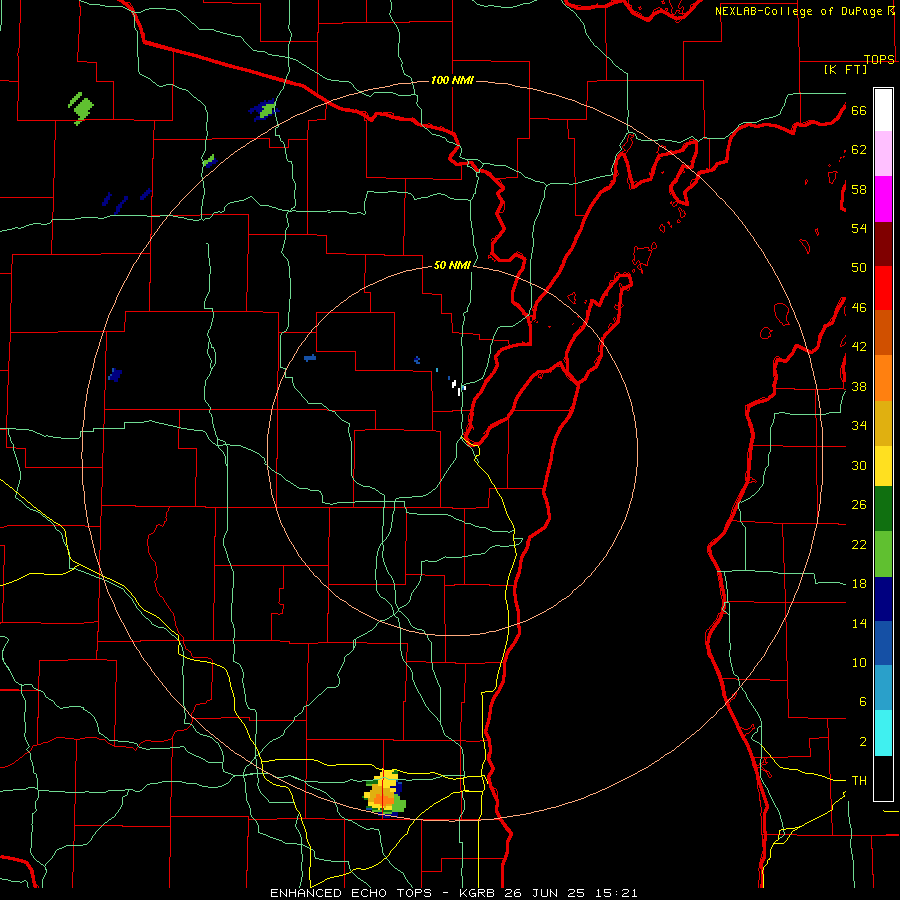Viewport: 900px width, 900px height.
Task: Click legend value '54'
Action: [859, 228]
